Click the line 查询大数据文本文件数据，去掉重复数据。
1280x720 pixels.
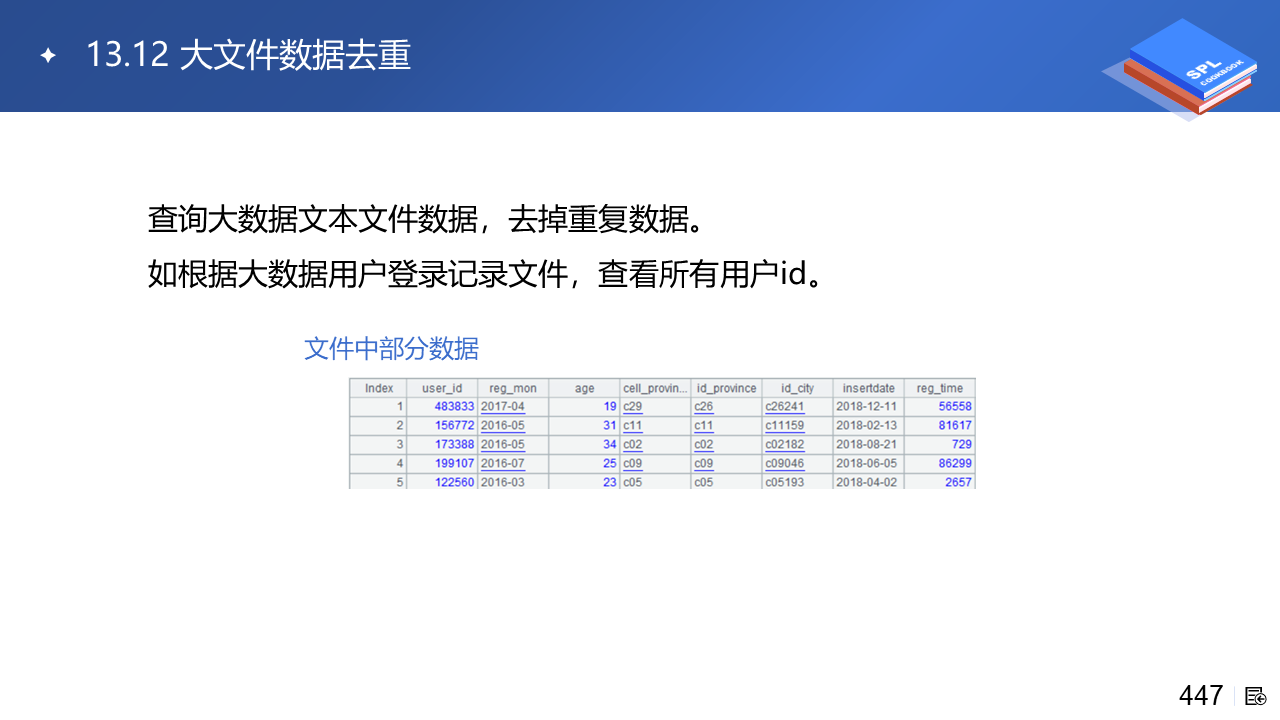click(x=426, y=219)
